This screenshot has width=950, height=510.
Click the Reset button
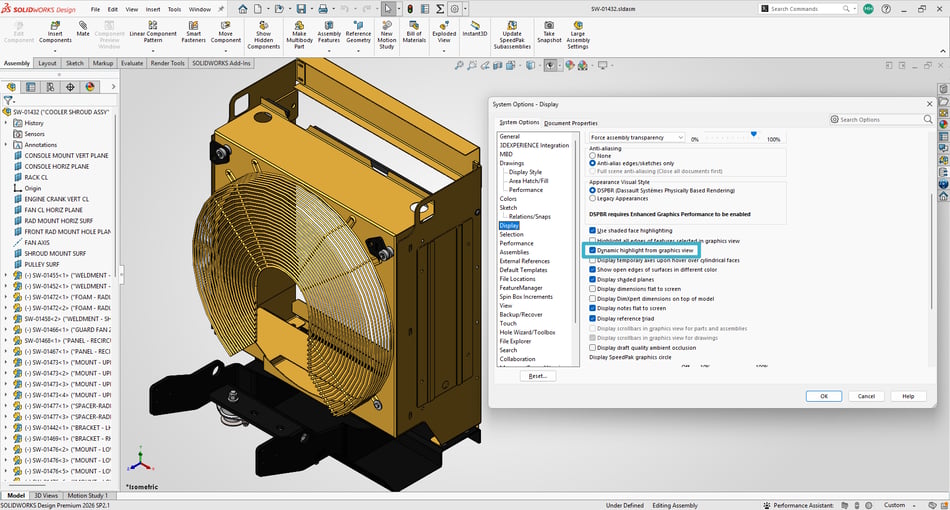pyautogui.click(x=538, y=376)
